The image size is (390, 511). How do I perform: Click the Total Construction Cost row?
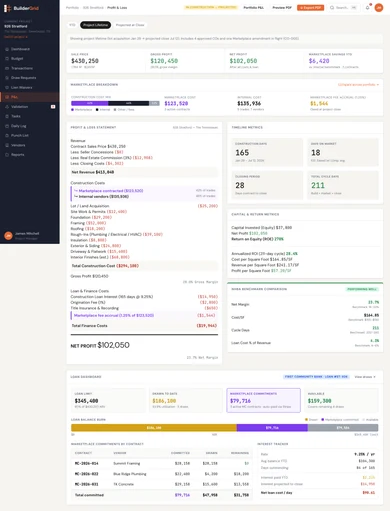(144, 266)
